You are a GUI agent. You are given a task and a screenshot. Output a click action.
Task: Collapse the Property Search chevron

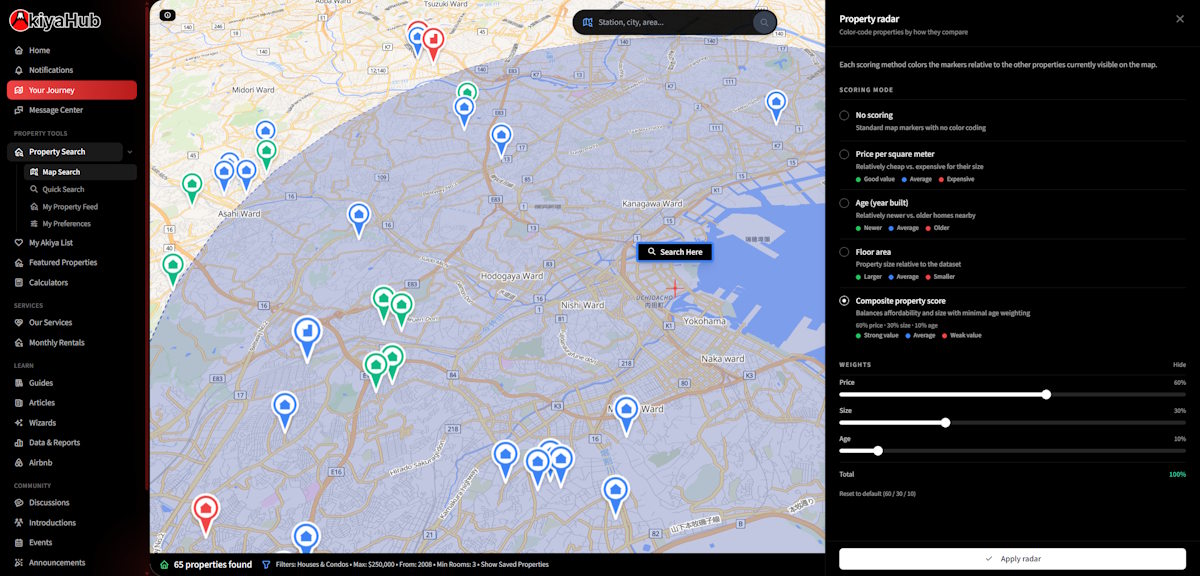[130, 152]
